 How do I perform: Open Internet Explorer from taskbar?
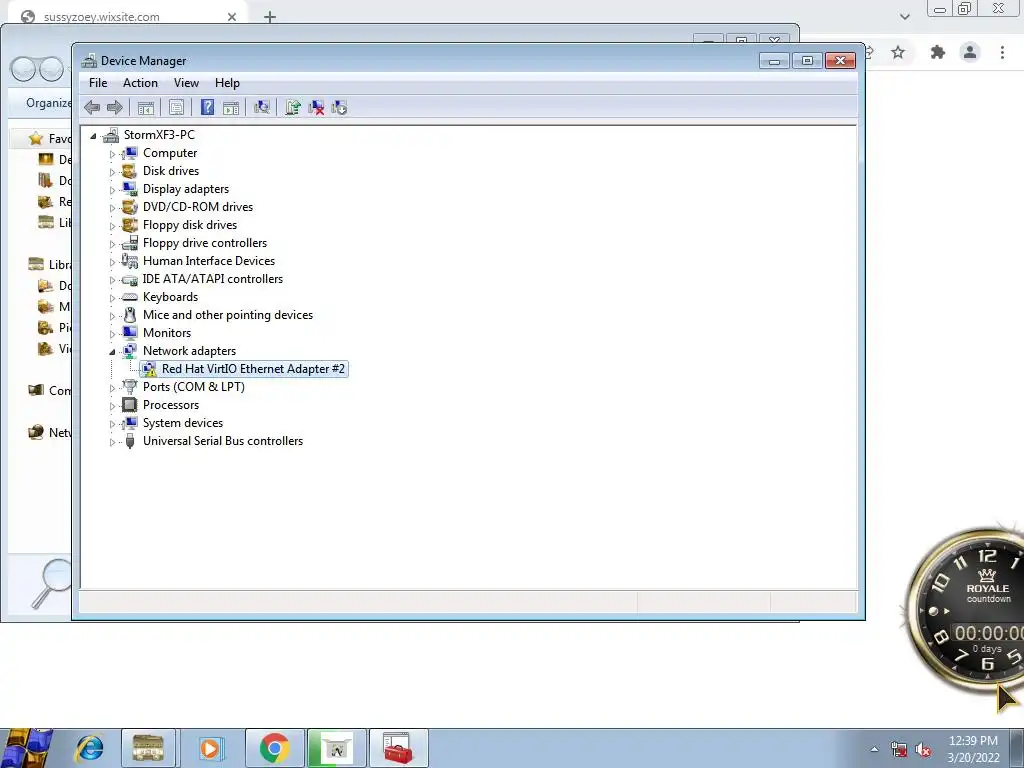click(89, 748)
